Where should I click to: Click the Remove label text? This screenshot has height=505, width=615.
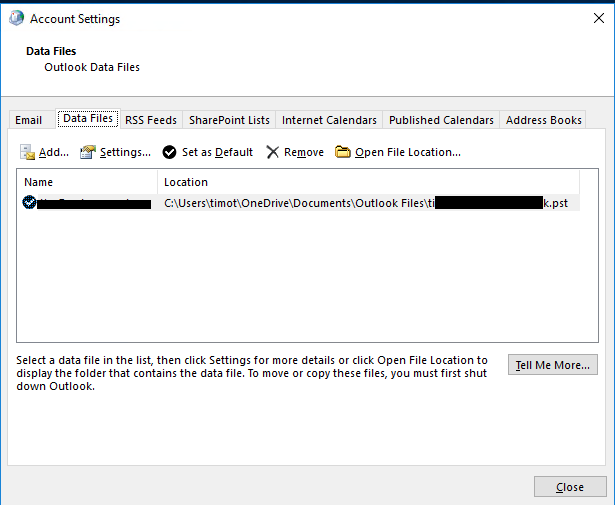[x=304, y=152]
